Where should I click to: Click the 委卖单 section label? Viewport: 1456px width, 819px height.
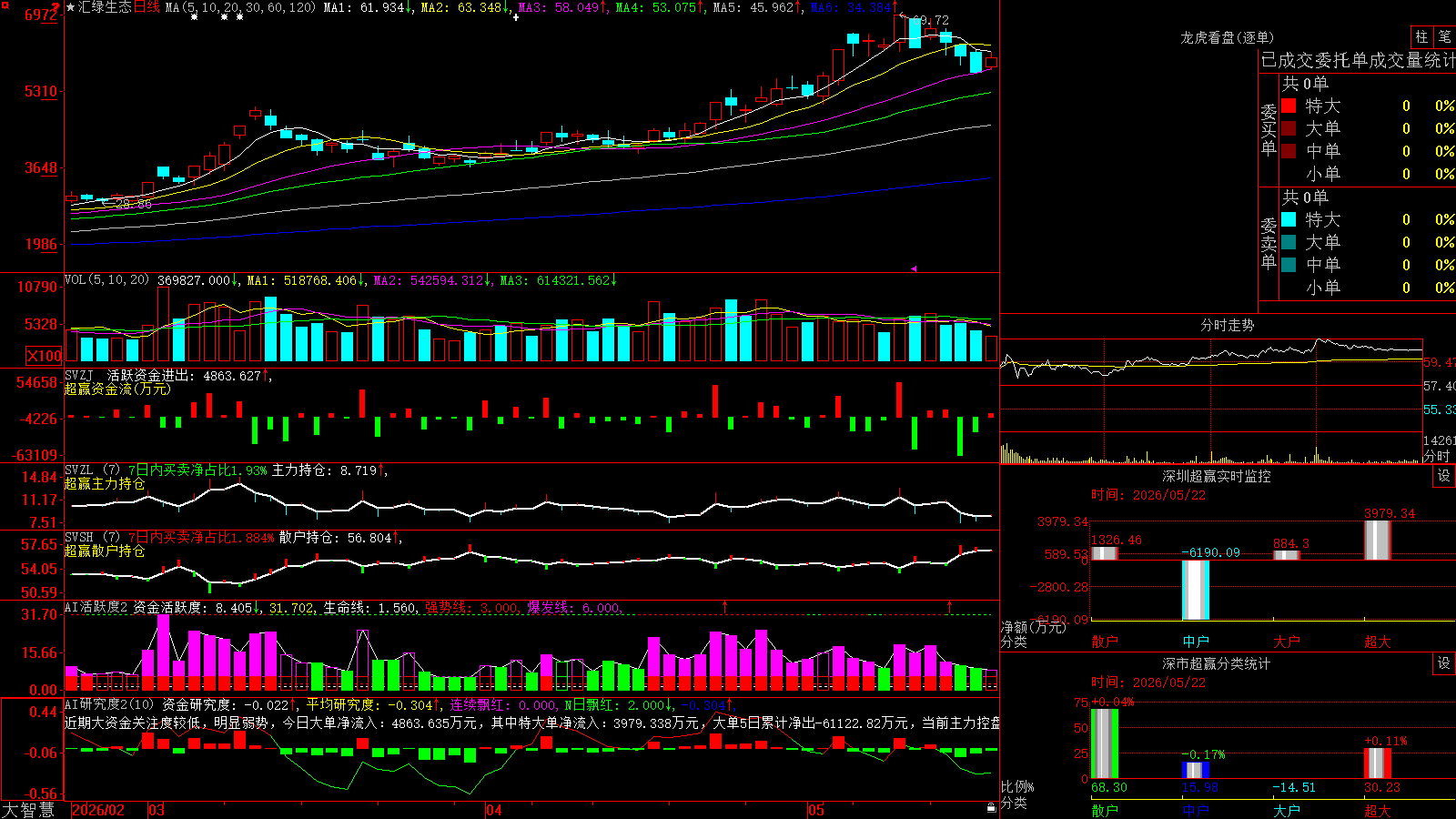1269,243
